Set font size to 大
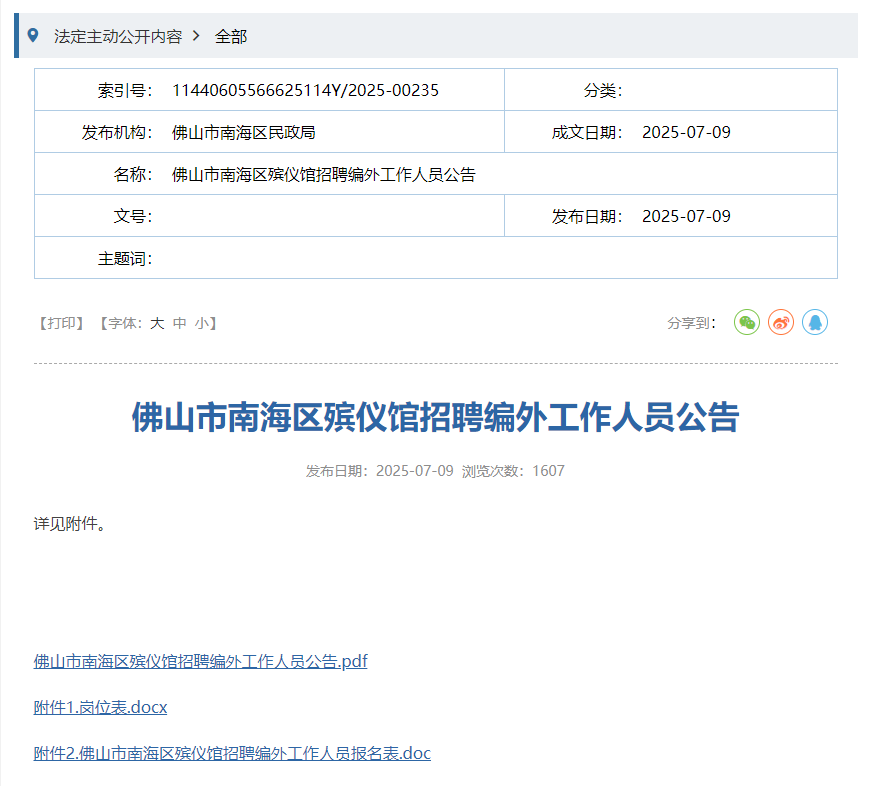 (157, 323)
